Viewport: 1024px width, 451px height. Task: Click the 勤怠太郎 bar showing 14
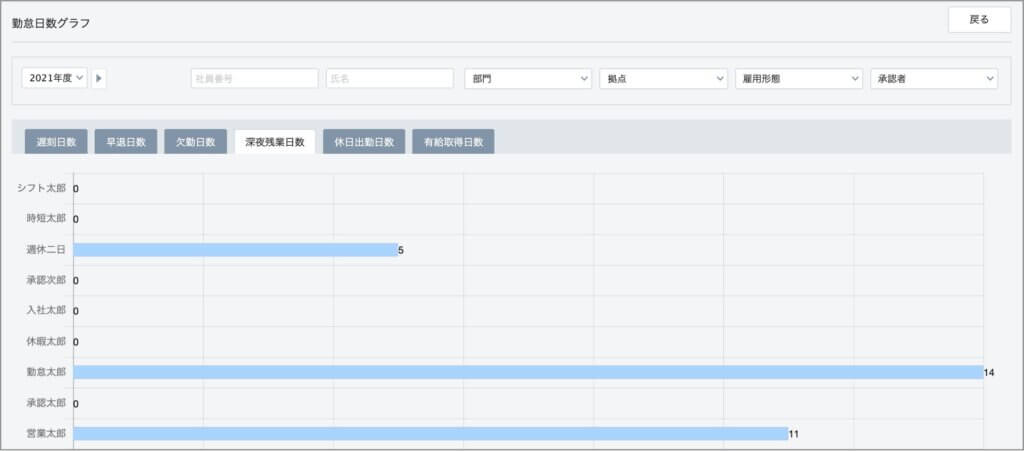pos(527,372)
